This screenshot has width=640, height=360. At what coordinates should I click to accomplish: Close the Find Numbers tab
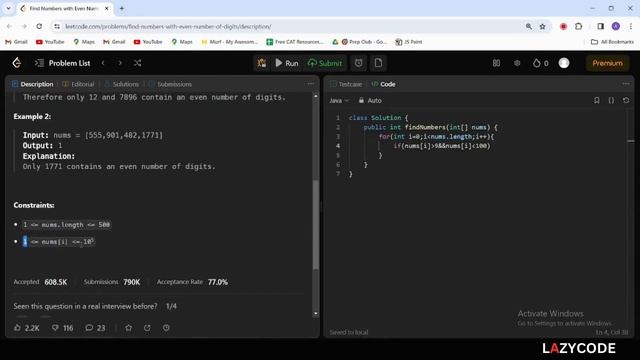(x=107, y=8)
